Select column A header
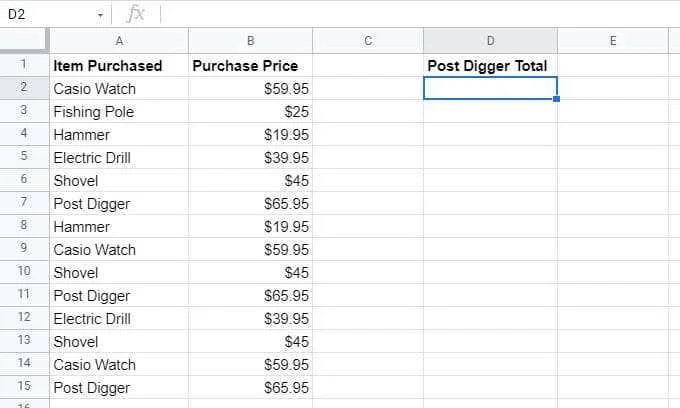This screenshot has width=680, height=408. click(x=119, y=41)
